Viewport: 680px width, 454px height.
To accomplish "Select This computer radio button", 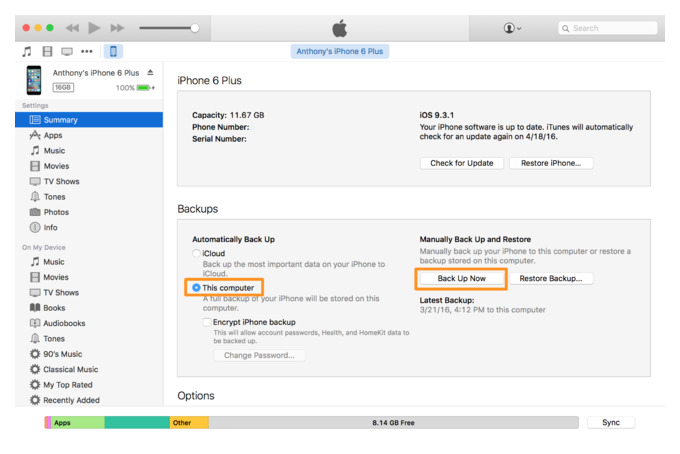I will [x=196, y=288].
